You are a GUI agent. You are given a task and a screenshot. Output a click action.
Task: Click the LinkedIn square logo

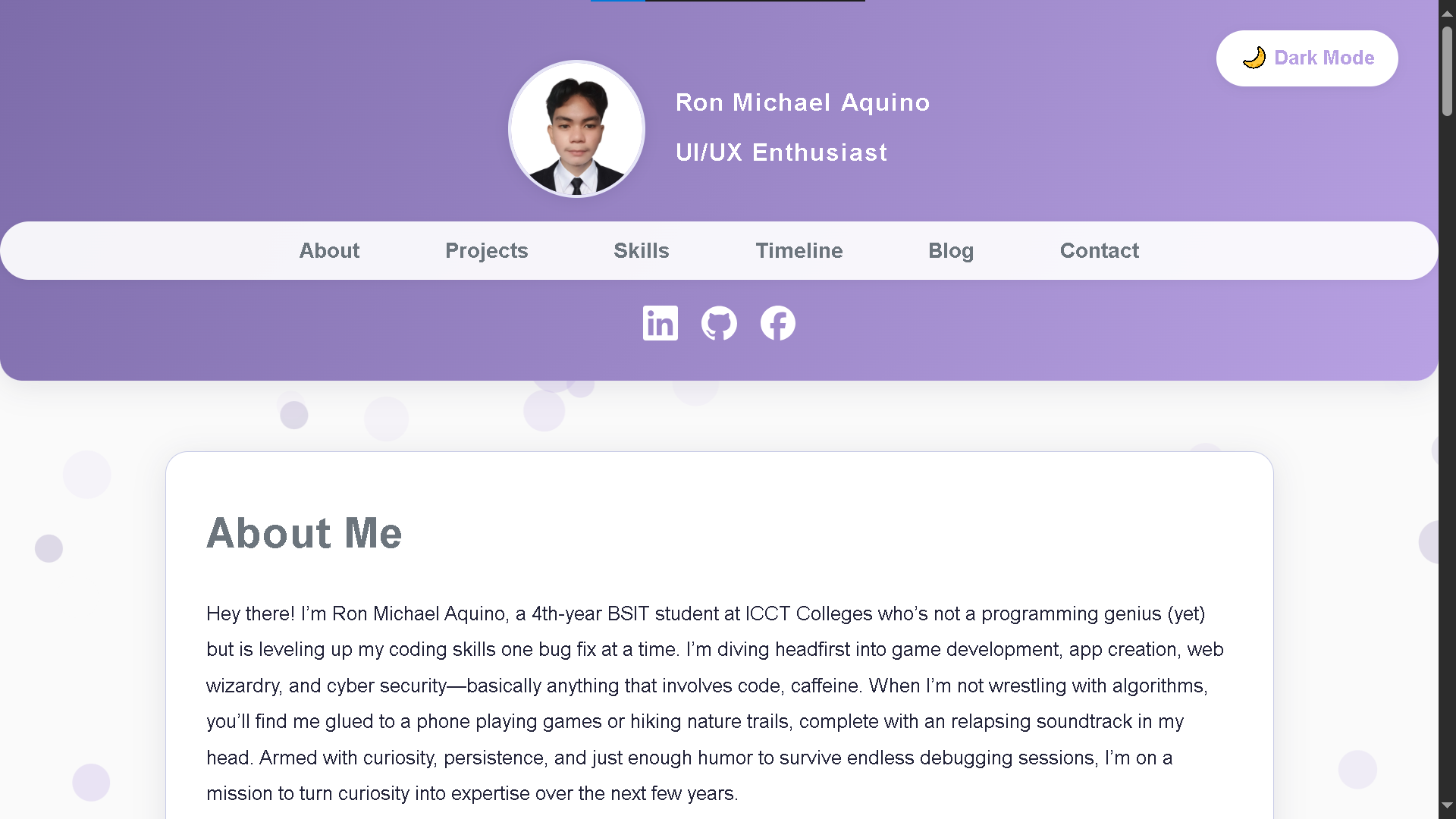660,323
